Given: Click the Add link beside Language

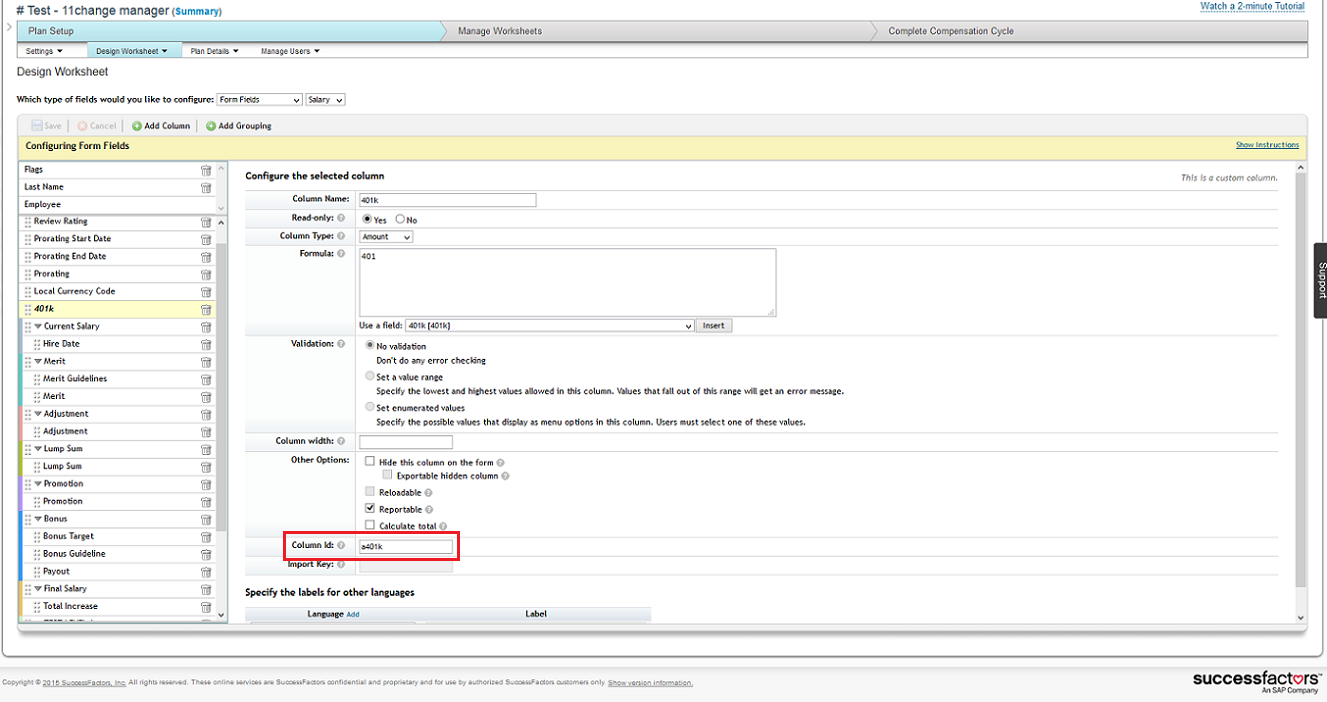Looking at the screenshot, I should (353, 614).
